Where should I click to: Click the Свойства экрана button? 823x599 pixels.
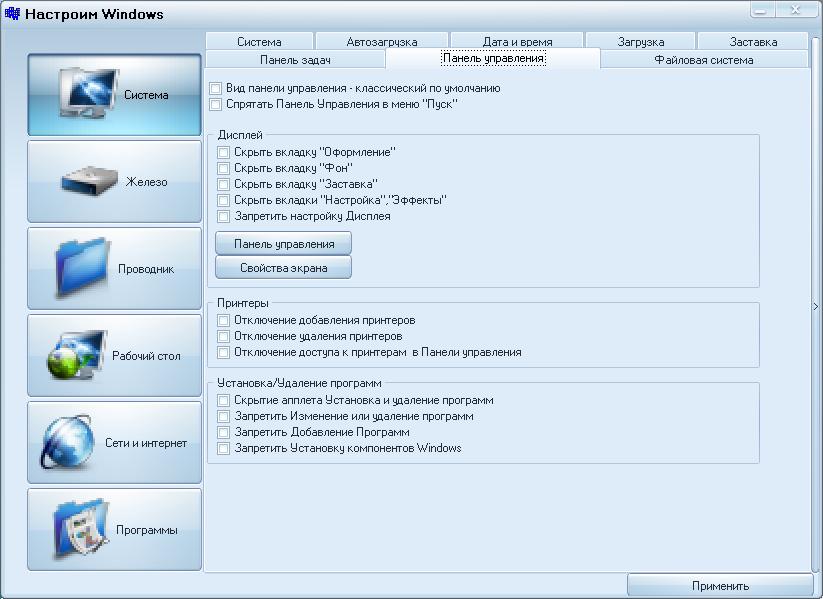coord(283,268)
